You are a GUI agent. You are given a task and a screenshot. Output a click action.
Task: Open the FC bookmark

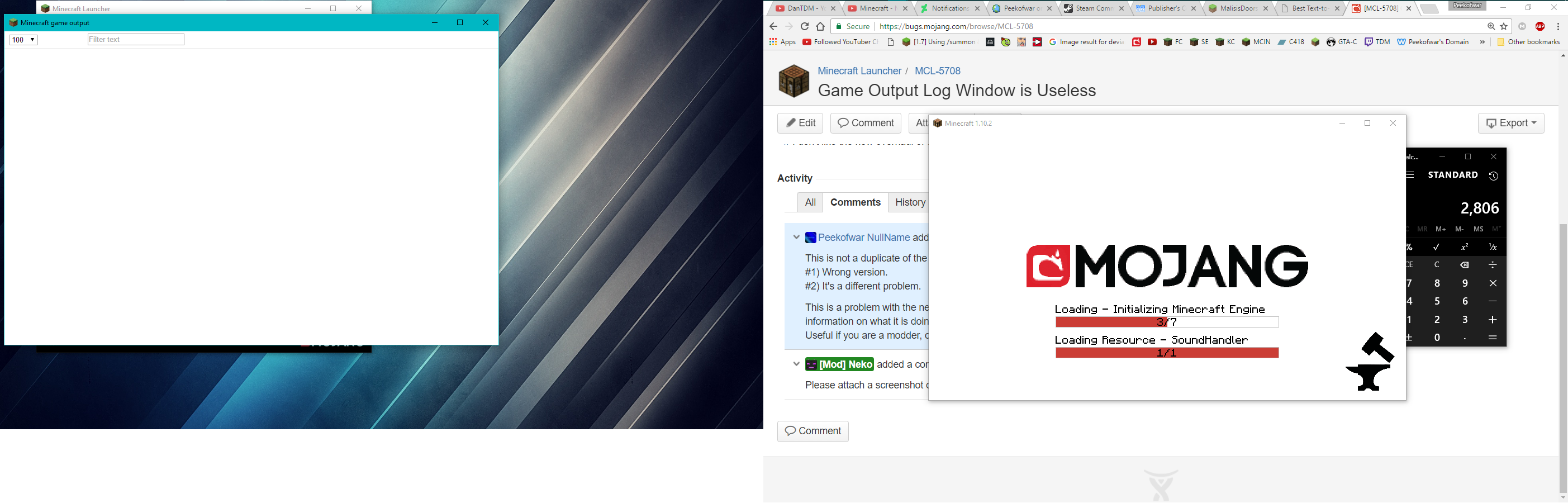(1173, 42)
